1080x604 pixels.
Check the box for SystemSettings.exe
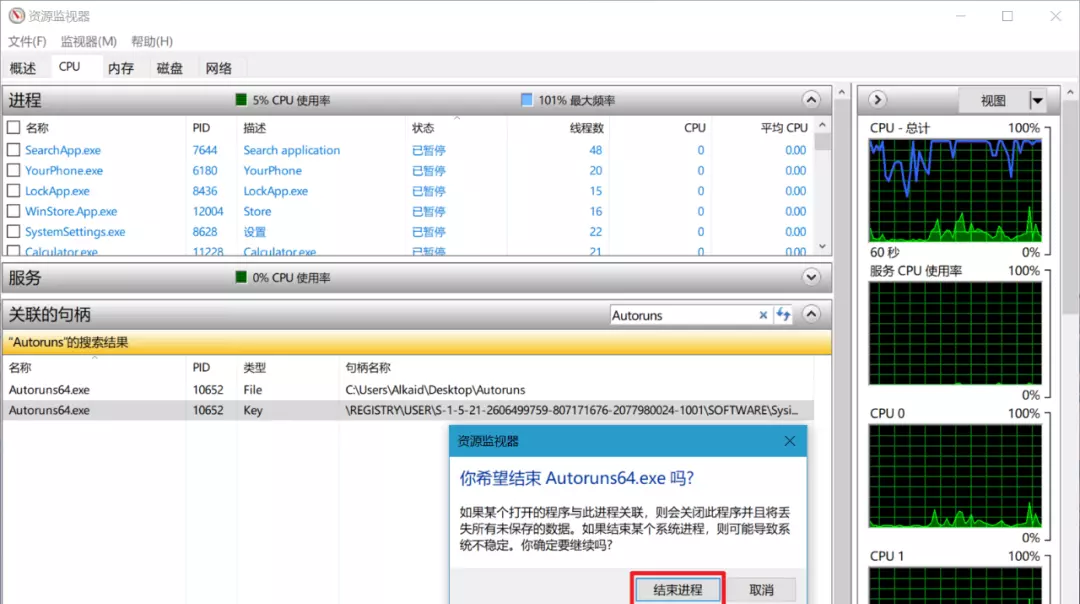(x=13, y=231)
